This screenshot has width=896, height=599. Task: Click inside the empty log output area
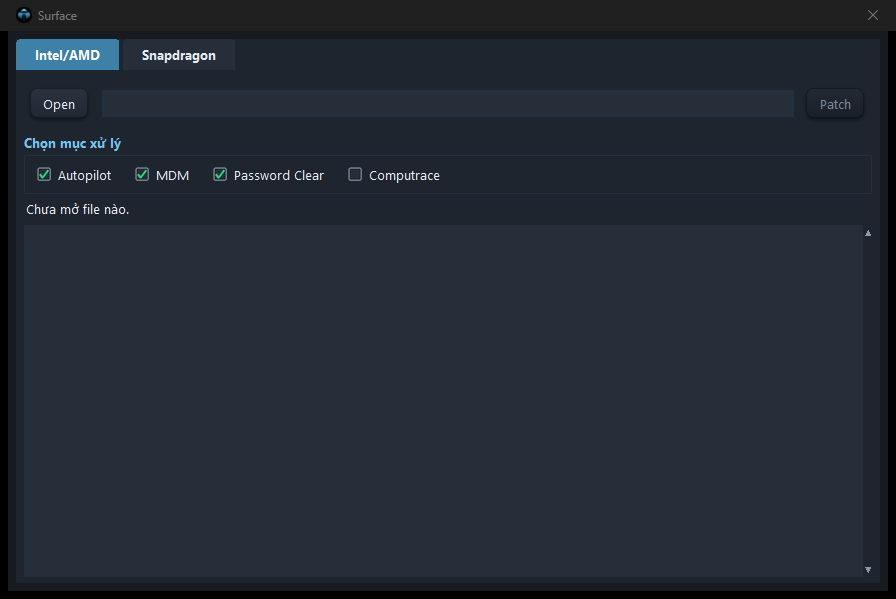pos(443,401)
